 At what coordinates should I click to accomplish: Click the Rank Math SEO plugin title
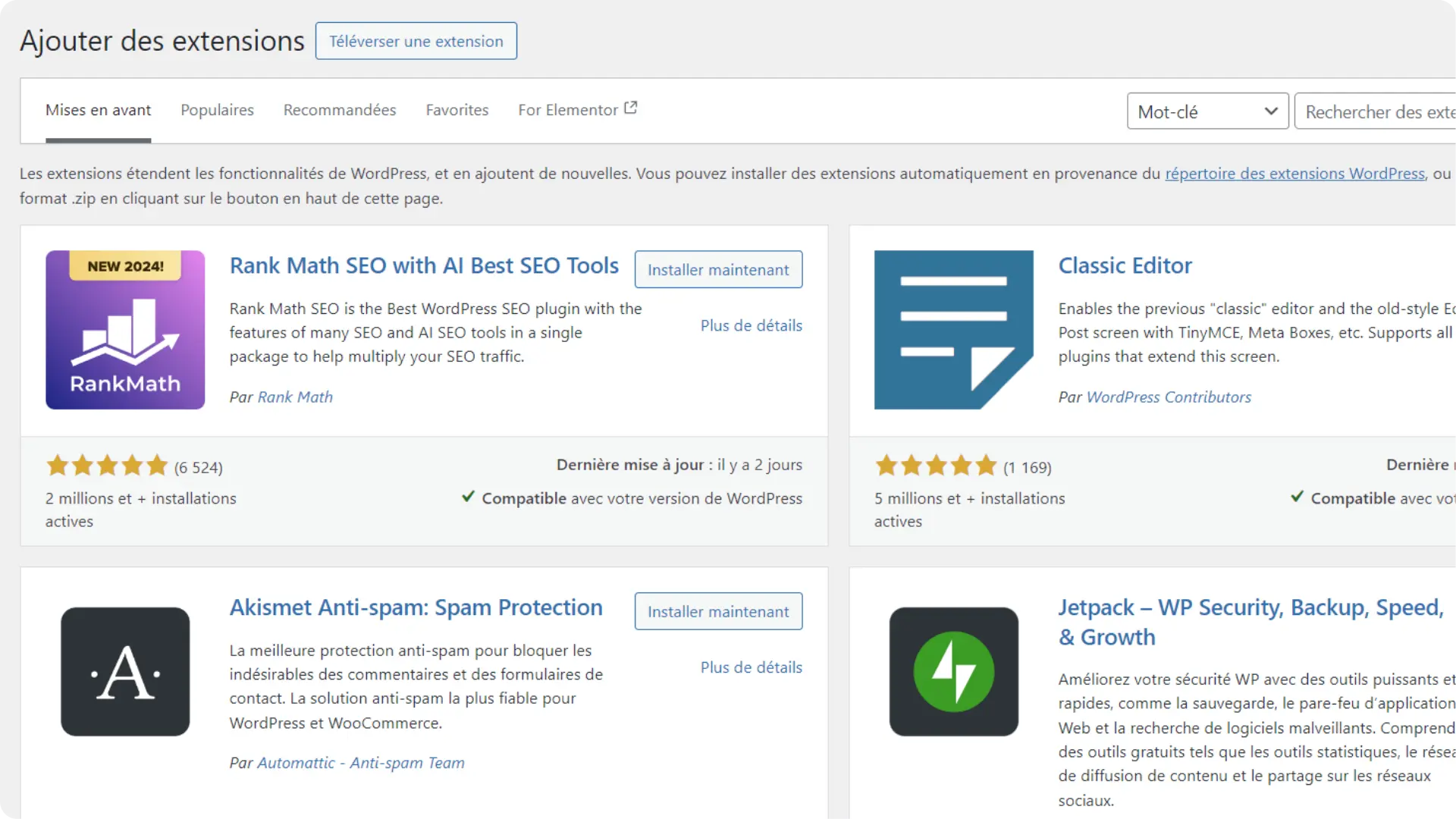(x=424, y=265)
